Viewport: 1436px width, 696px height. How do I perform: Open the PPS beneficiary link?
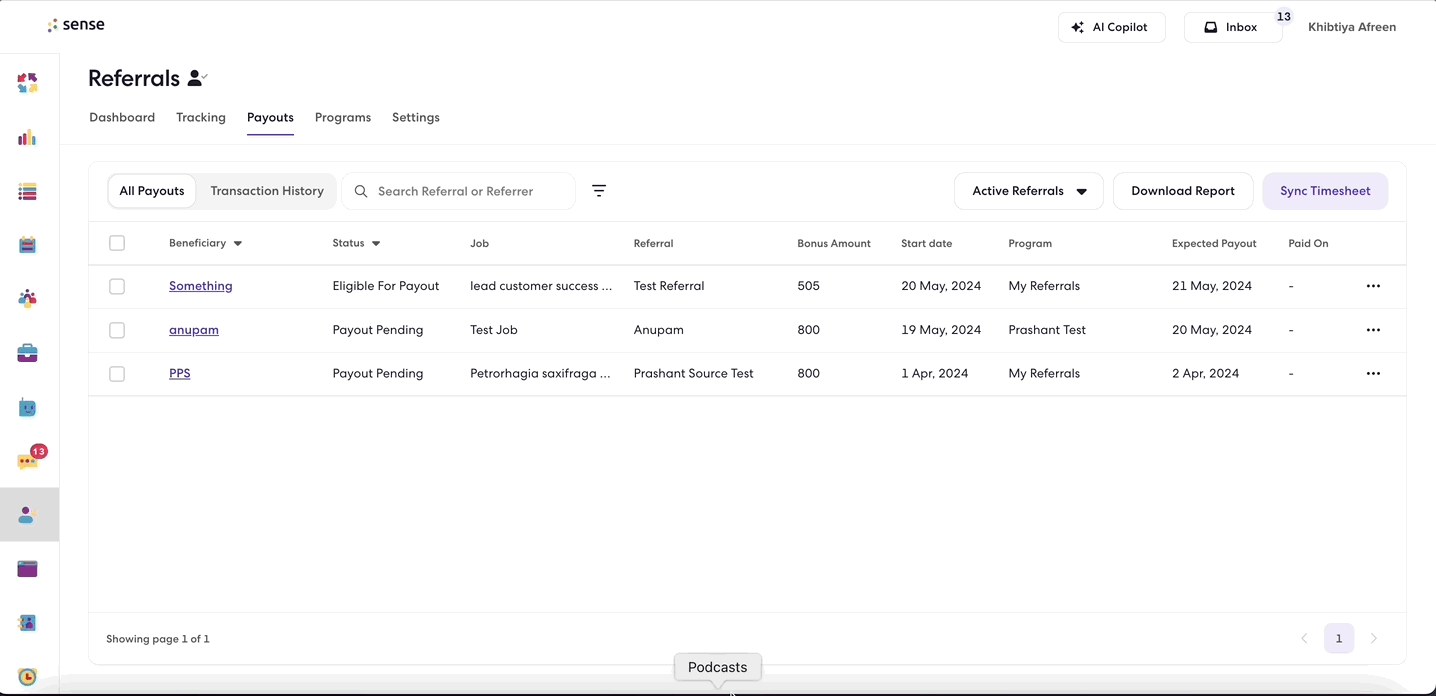pos(180,374)
